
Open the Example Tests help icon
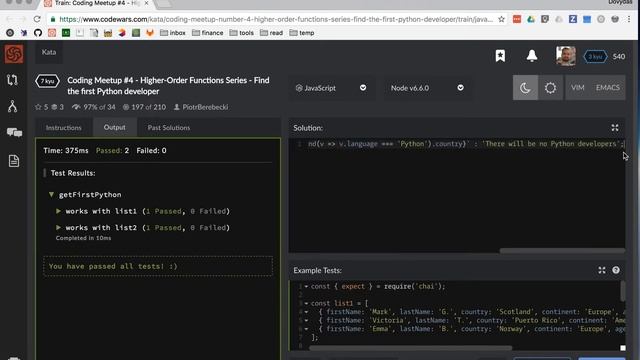pyautogui.click(x=616, y=270)
